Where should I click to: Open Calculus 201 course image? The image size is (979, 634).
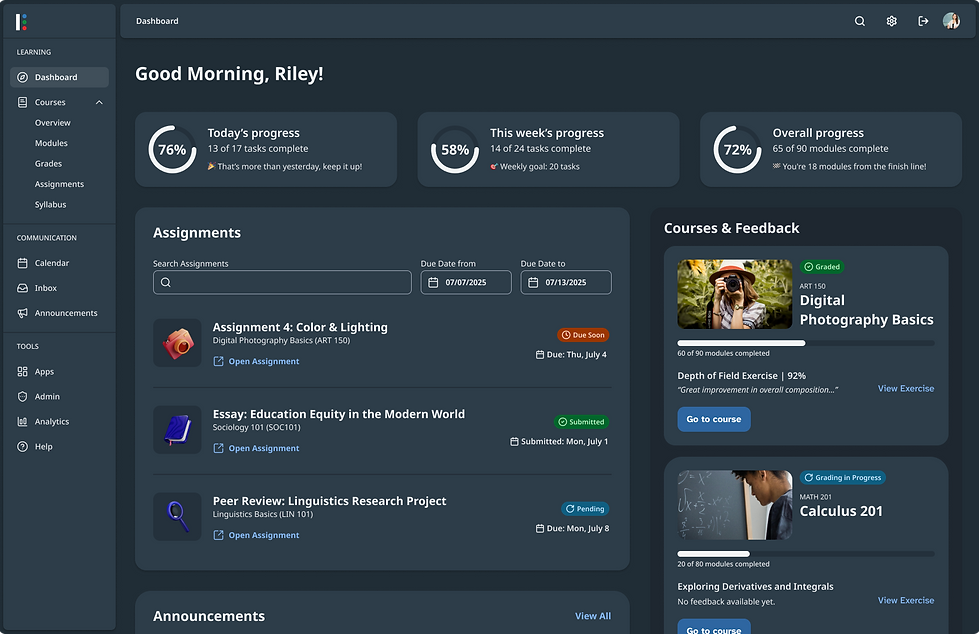pyautogui.click(x=735, y=505)
